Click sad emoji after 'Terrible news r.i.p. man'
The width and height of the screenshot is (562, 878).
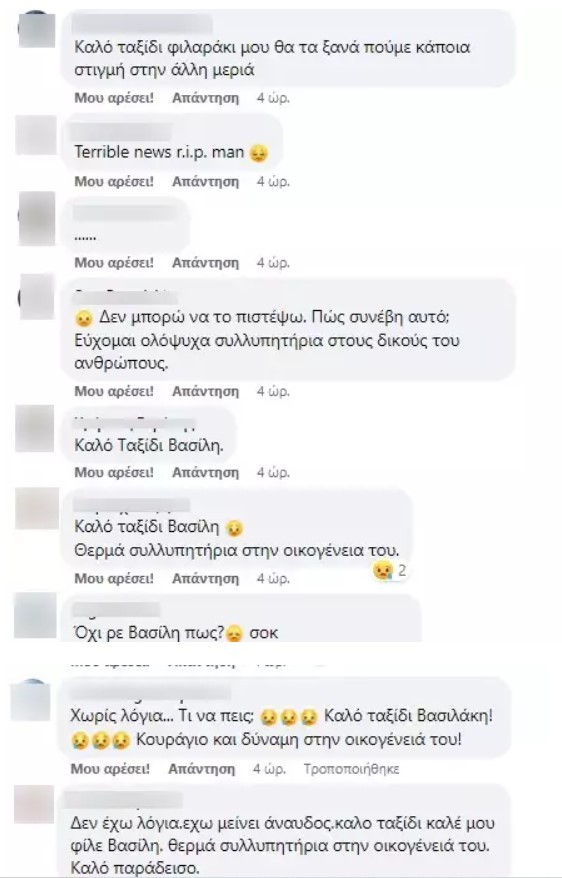pos(259,153)
